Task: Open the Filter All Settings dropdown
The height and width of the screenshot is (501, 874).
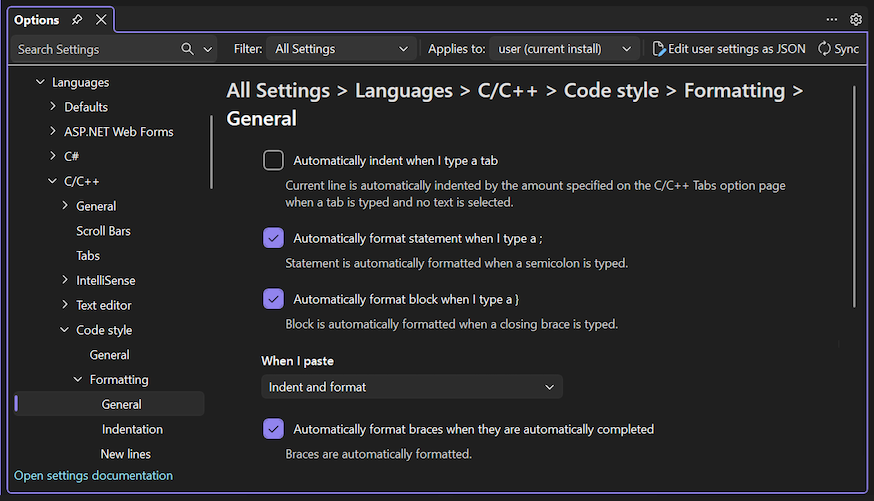Action: pos(341,49)
